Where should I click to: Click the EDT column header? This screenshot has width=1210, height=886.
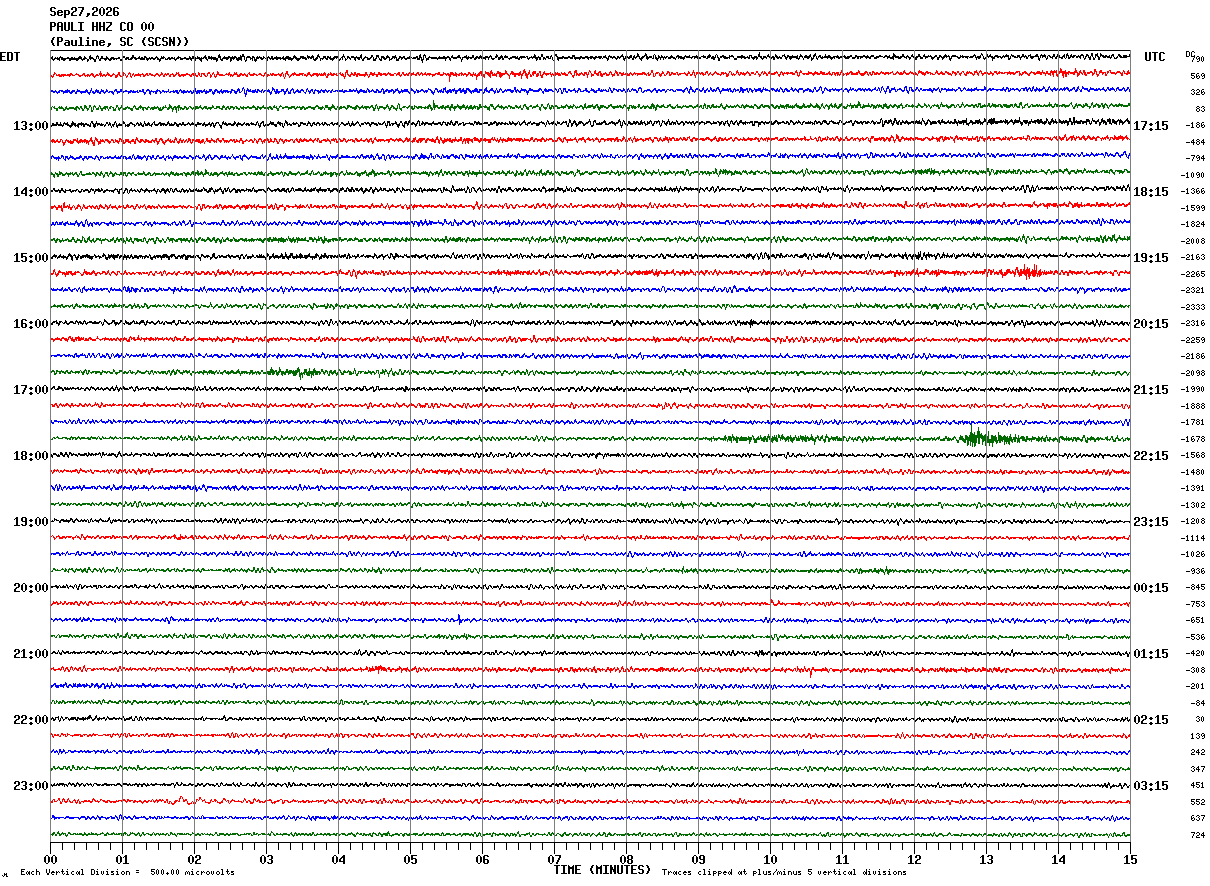point(9,57)
